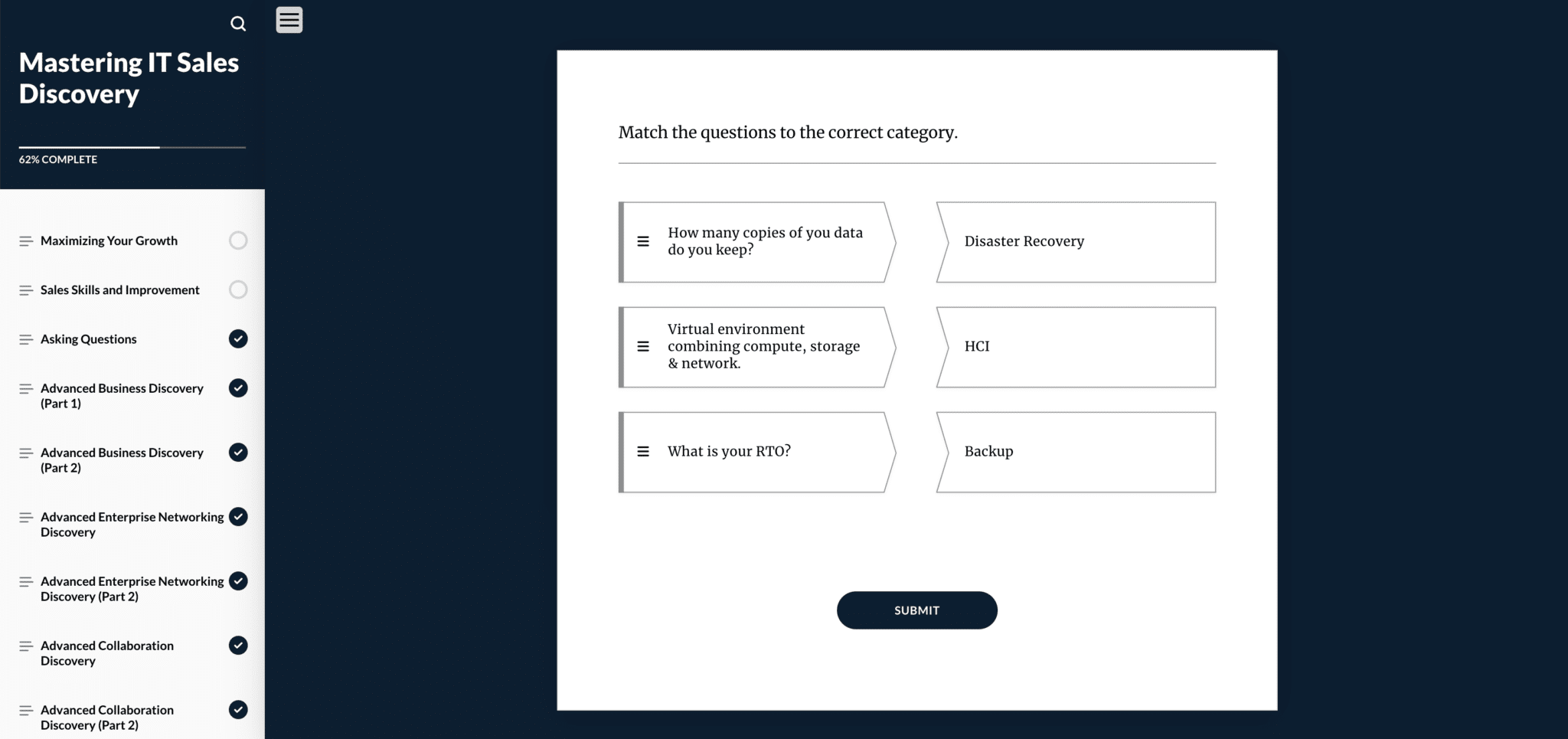Collapse the sidebar with the hamburger menu icon
The width and height of the screenshot is (1568, 739).
click(x=289, y=20)
